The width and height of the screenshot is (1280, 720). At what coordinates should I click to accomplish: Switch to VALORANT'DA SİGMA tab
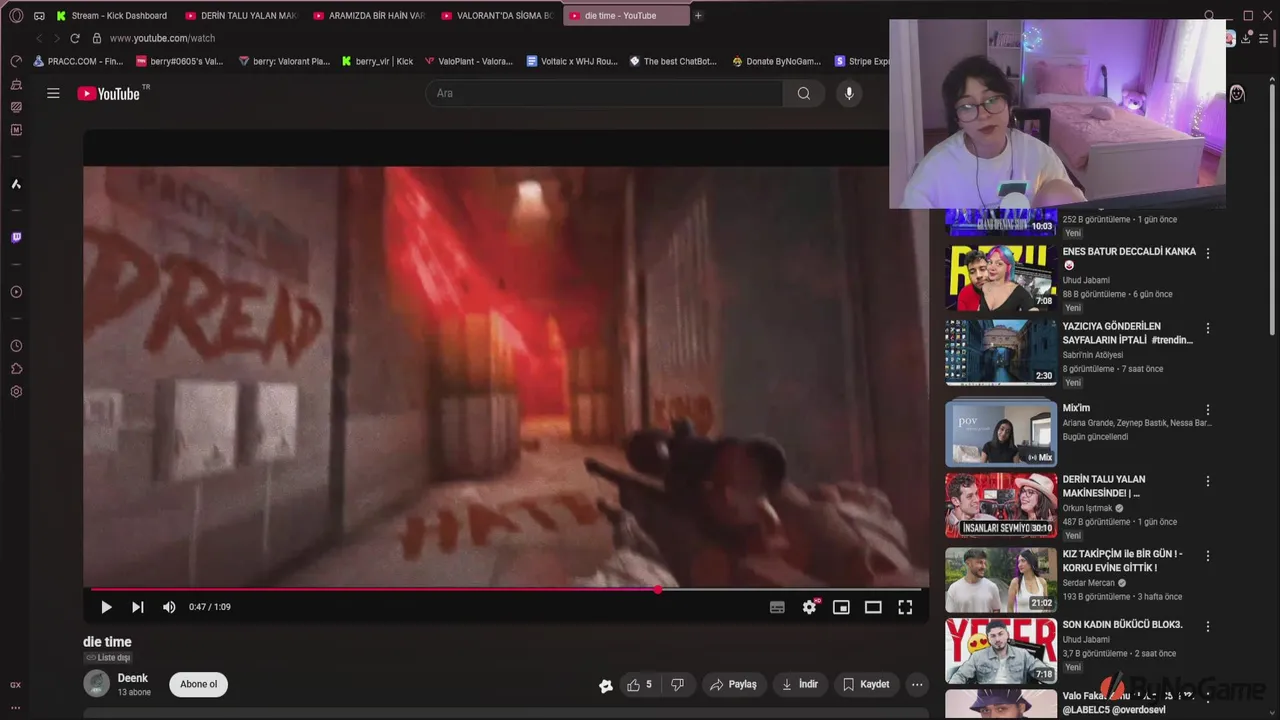tap(497, 16)
